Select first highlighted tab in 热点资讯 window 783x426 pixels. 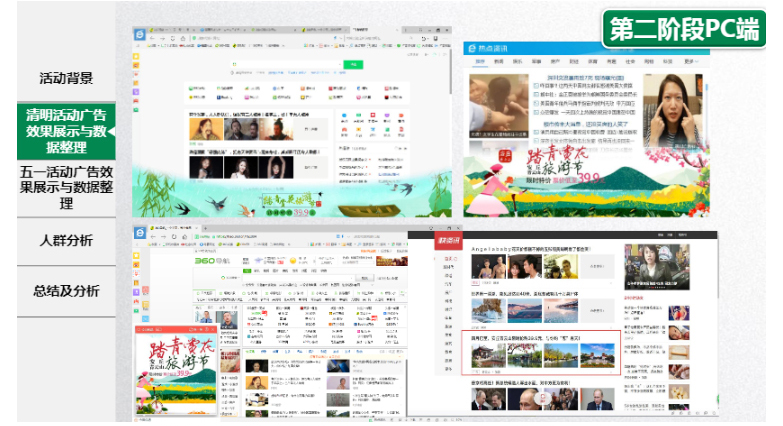pos(480,61)
